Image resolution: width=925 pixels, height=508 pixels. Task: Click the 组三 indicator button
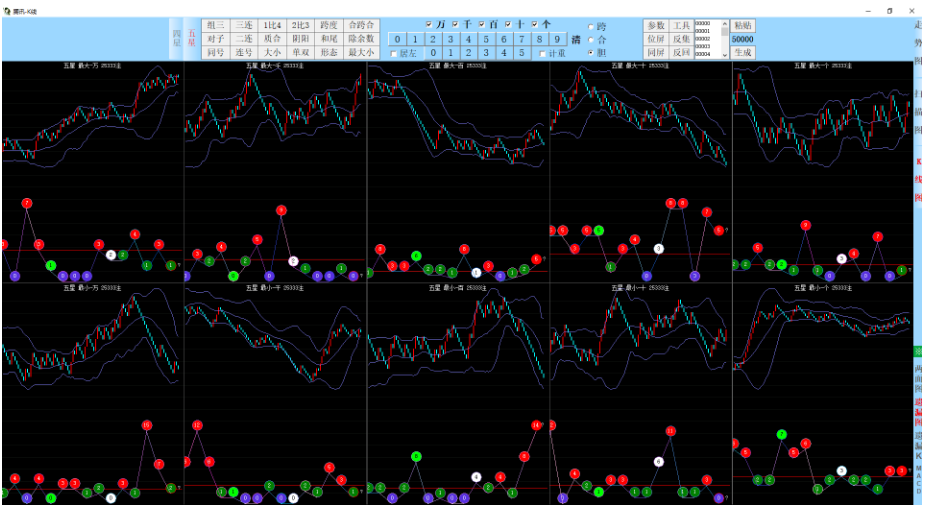click(x=216, y=25)
